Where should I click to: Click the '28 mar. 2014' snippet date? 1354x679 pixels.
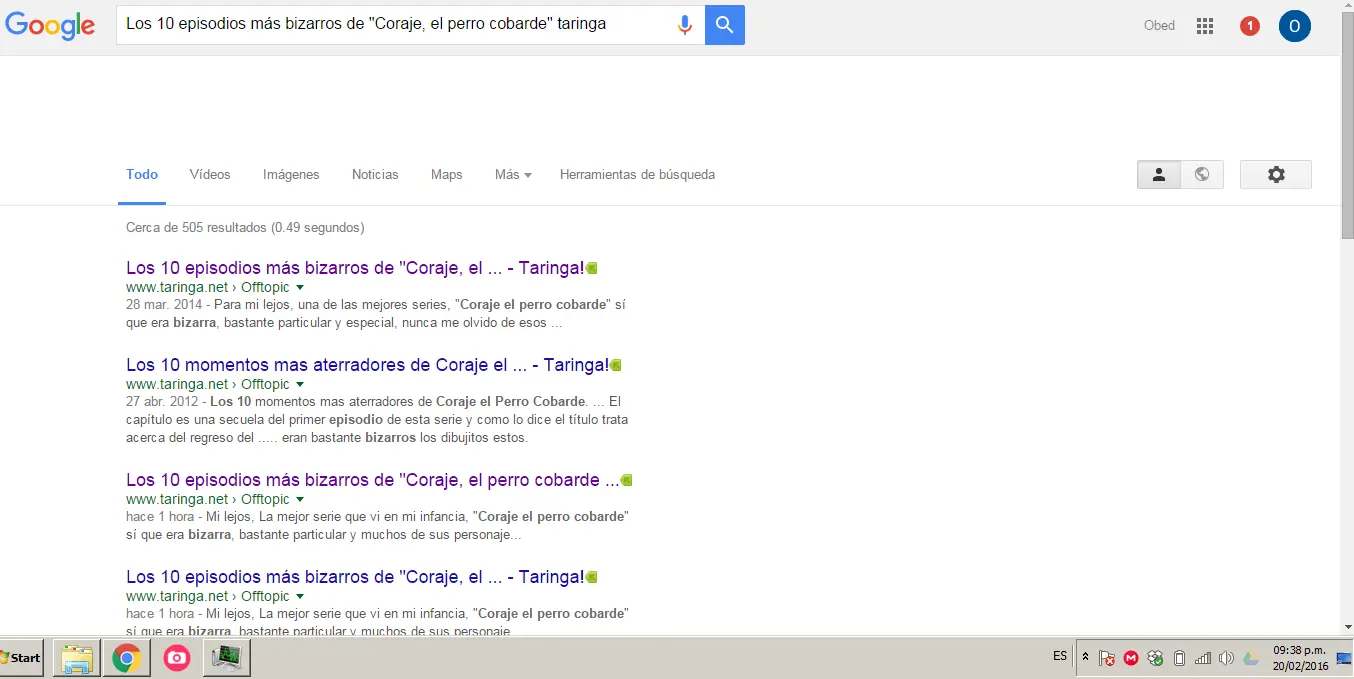(164, 304)
